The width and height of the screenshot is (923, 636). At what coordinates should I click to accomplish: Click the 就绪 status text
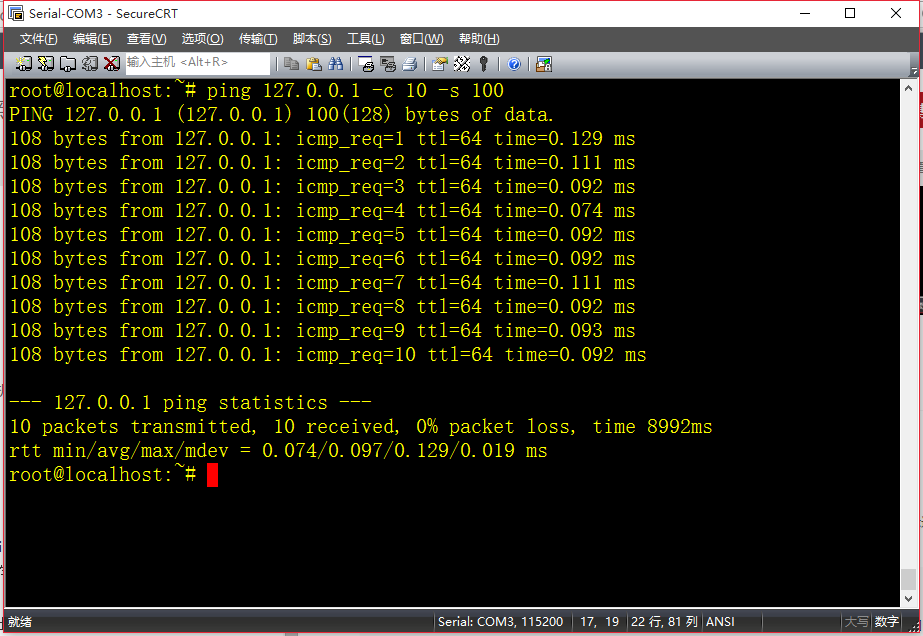[20, 622]
